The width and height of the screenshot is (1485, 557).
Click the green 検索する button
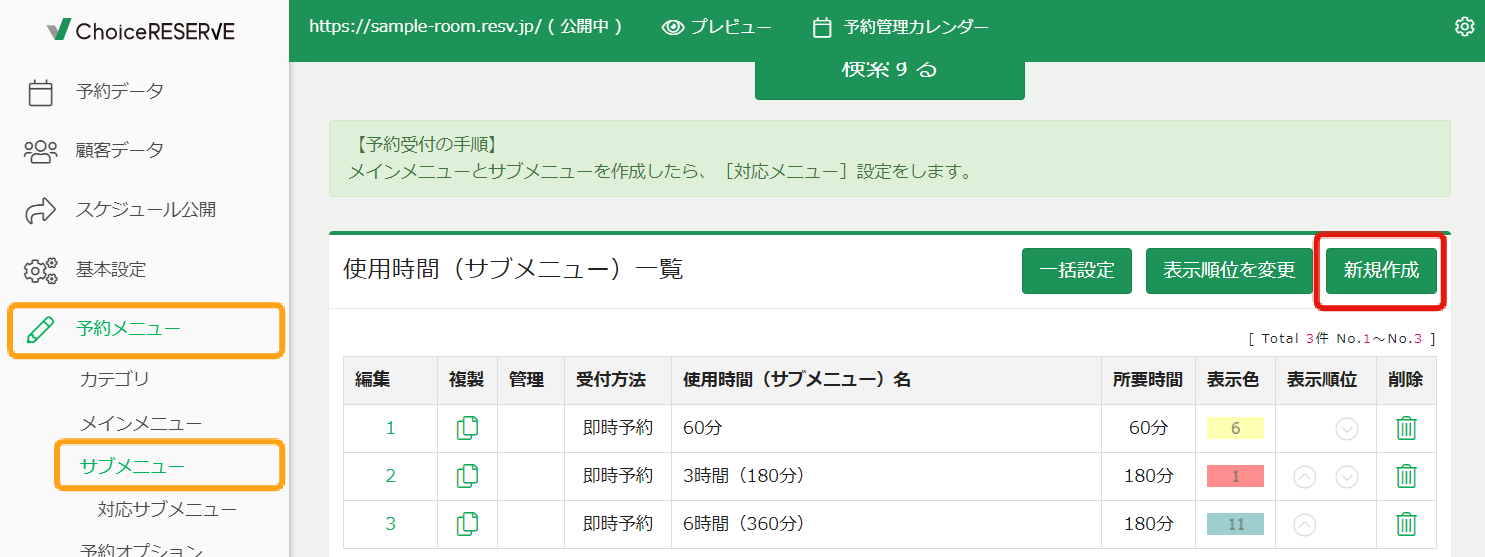coord(890,80)
